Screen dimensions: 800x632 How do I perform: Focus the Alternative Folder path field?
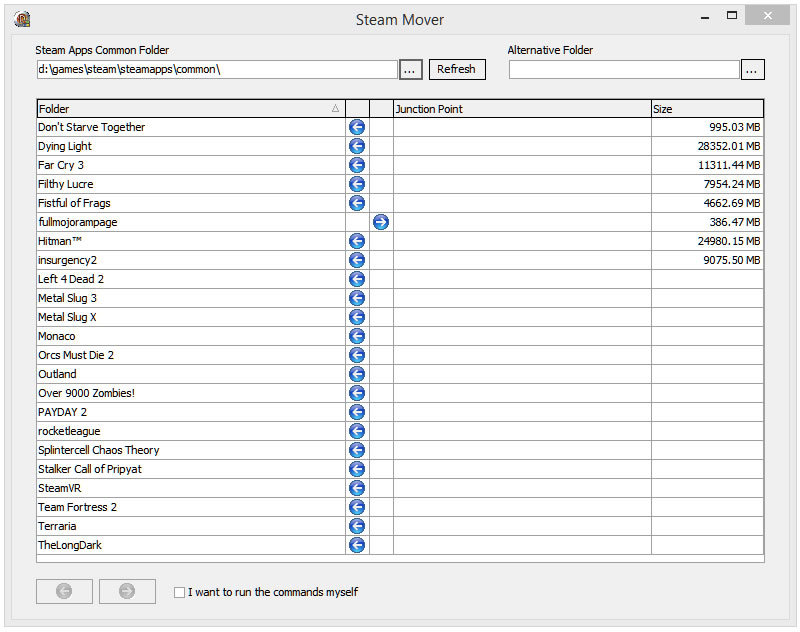pos(624,69)
